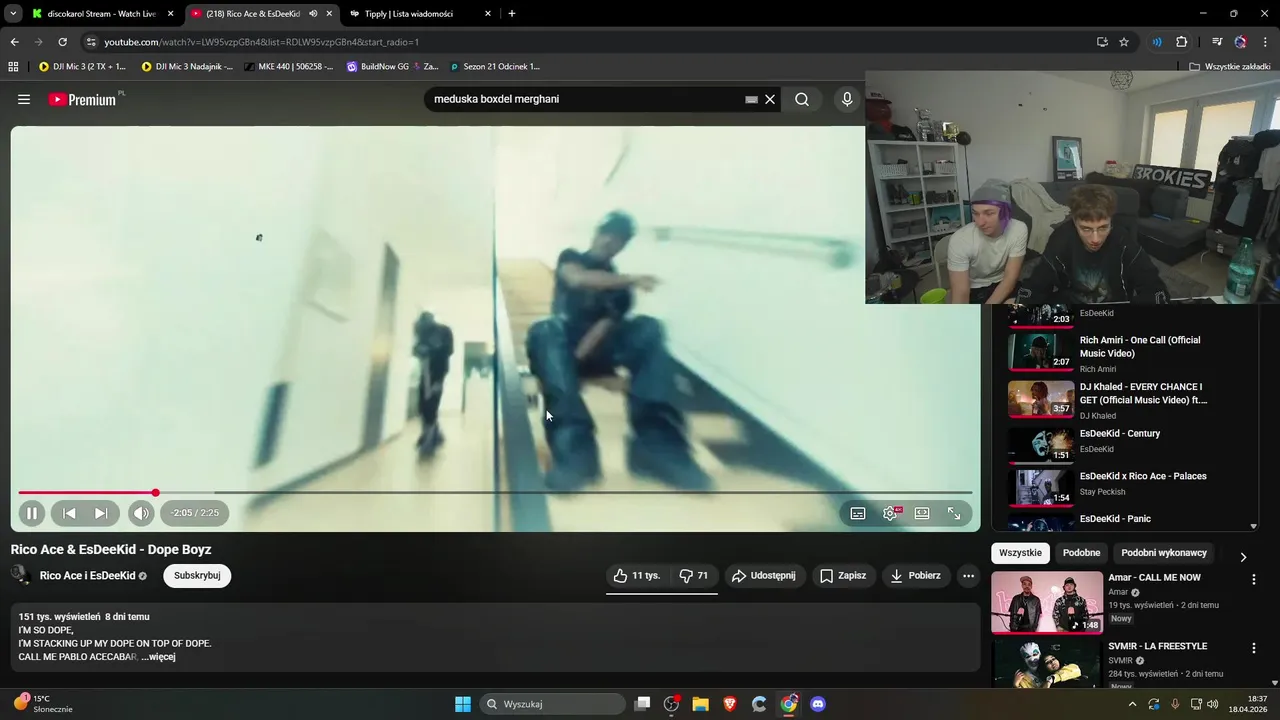Open Windows Start menu
The height and width of the screenshot is (720, 1280).
[x=463, y=704]
